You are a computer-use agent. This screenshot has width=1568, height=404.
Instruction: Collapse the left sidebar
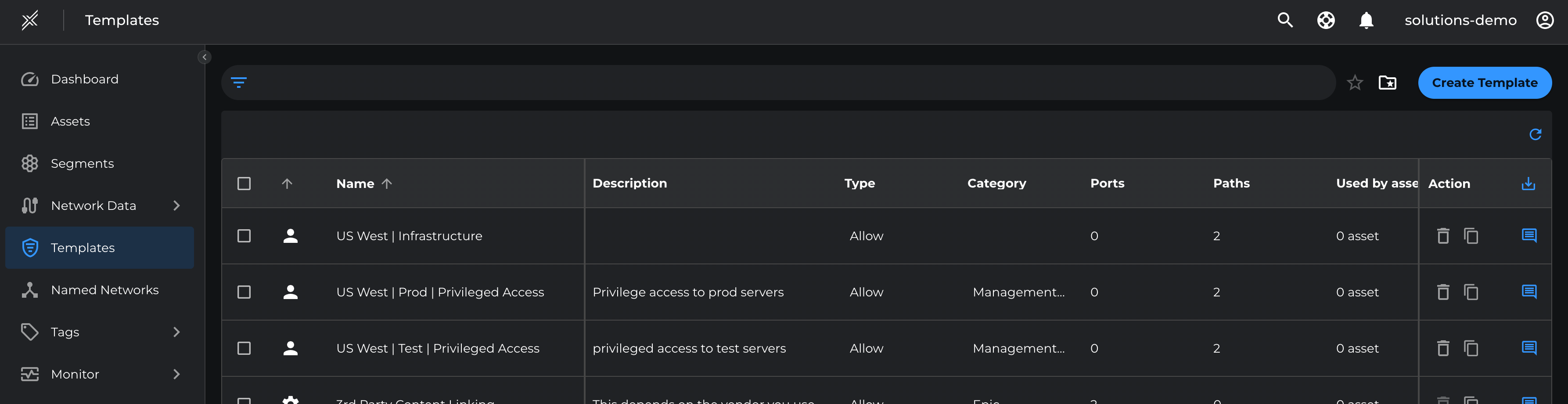click(x=205, y=57)
